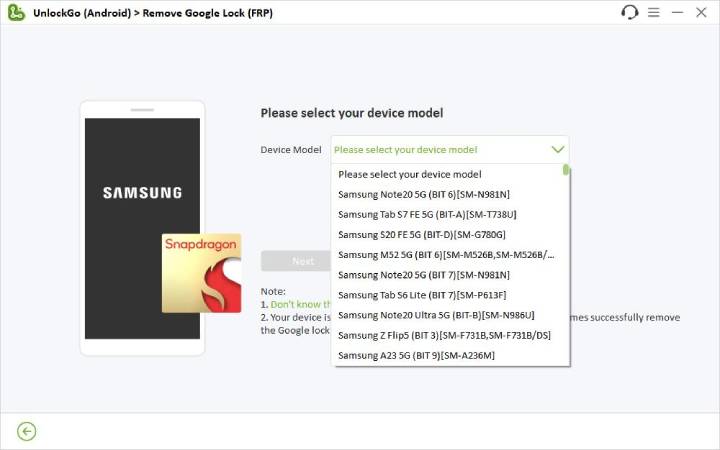The height and width of the screenshot is (450, 720).
Task: Open the headset support icon
Action: 630,12
